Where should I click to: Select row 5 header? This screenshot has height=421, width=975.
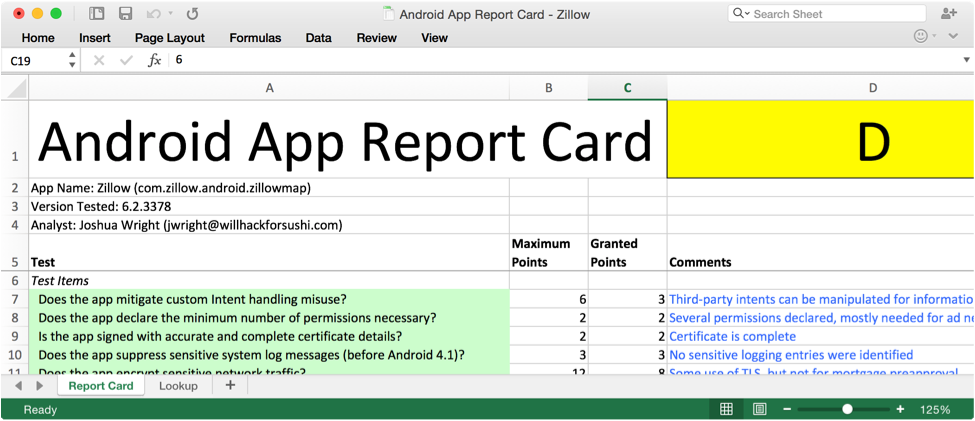coord(14,252)
